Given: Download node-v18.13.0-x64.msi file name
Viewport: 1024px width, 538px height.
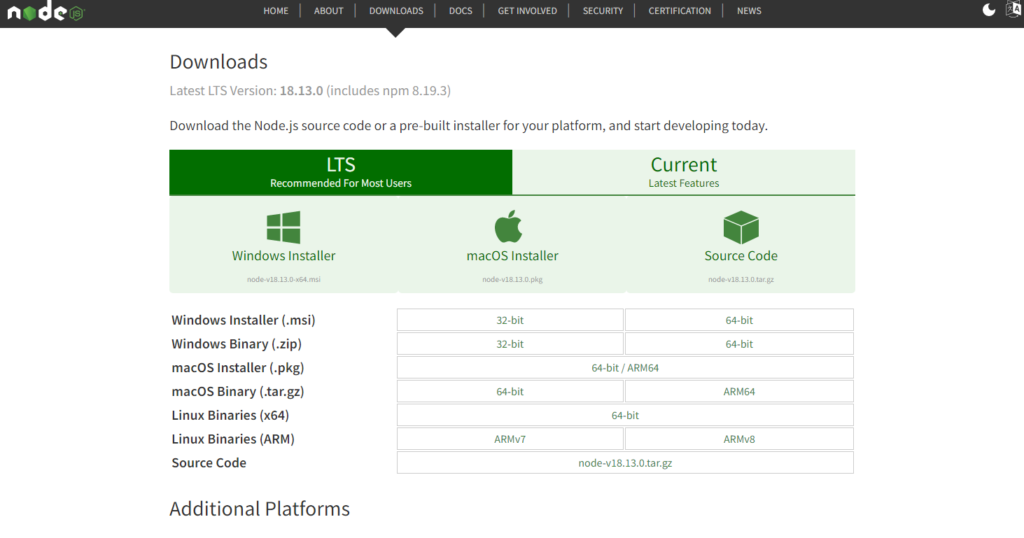Looking at the screenshot, I should coord(283,279).
